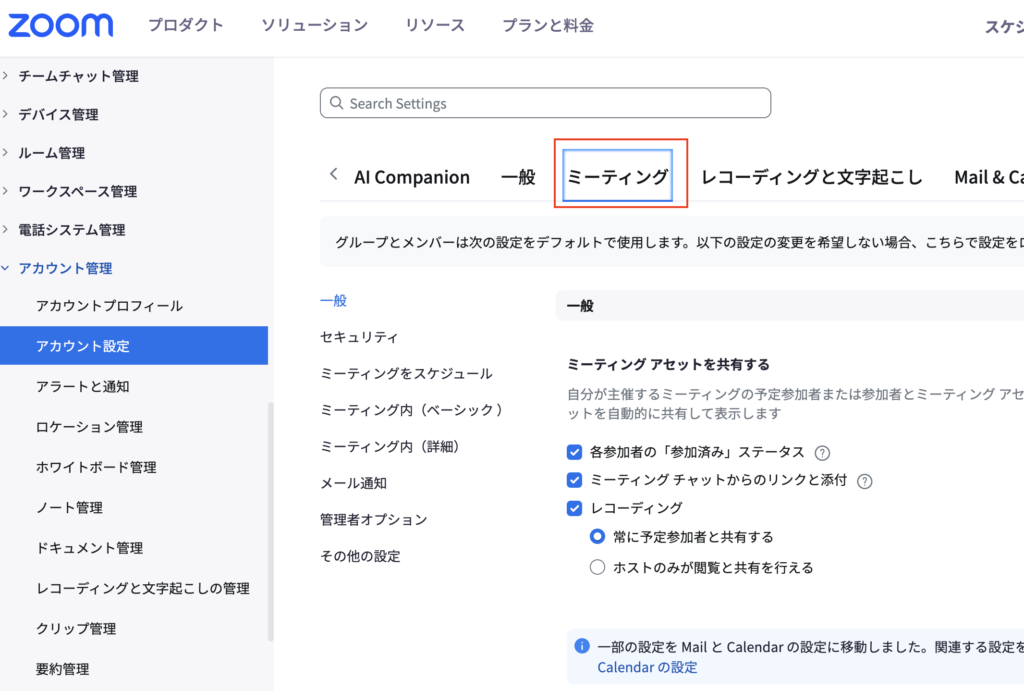Toggle 各参加者の「参加済み」ステータス checkbox
Screen dimensions: 1024x691
574,452
